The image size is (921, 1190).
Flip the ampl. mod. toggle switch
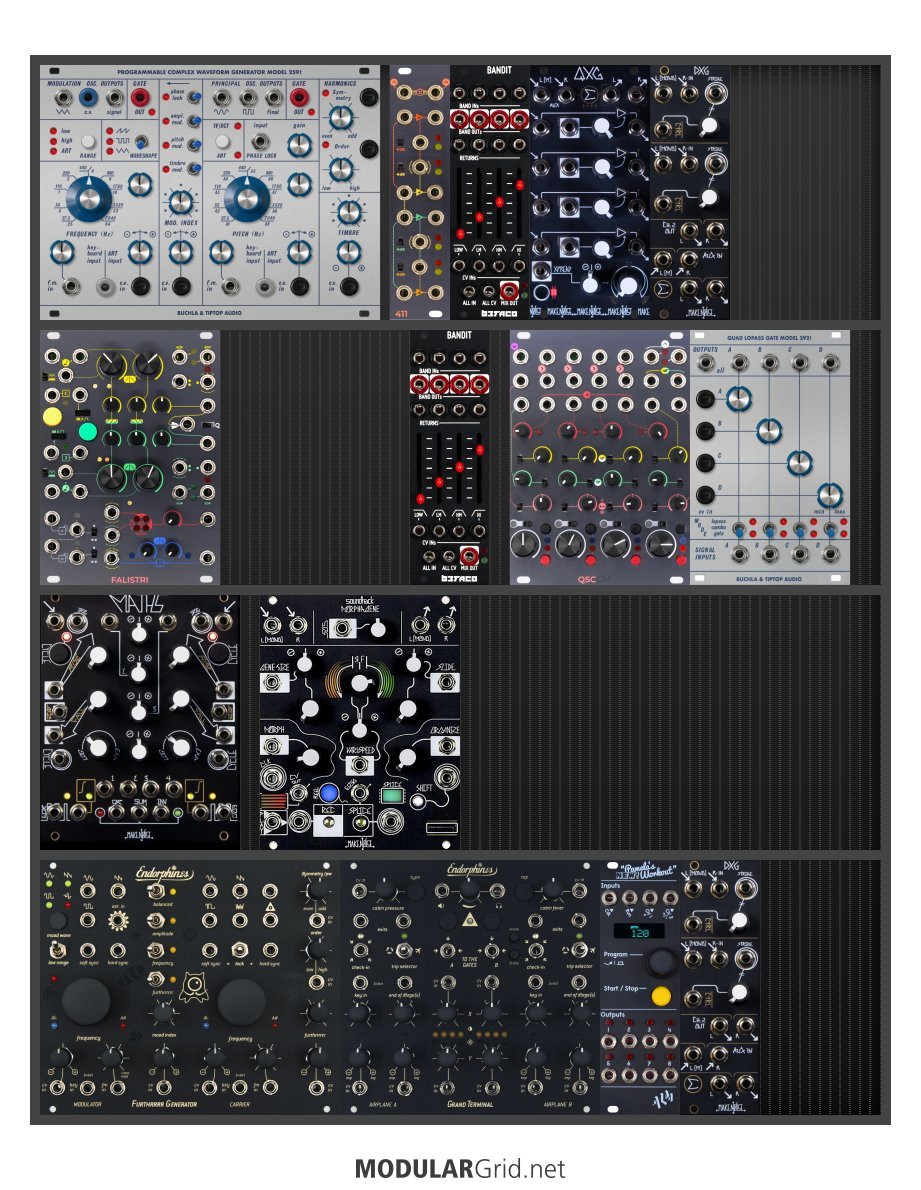[193, 121]
